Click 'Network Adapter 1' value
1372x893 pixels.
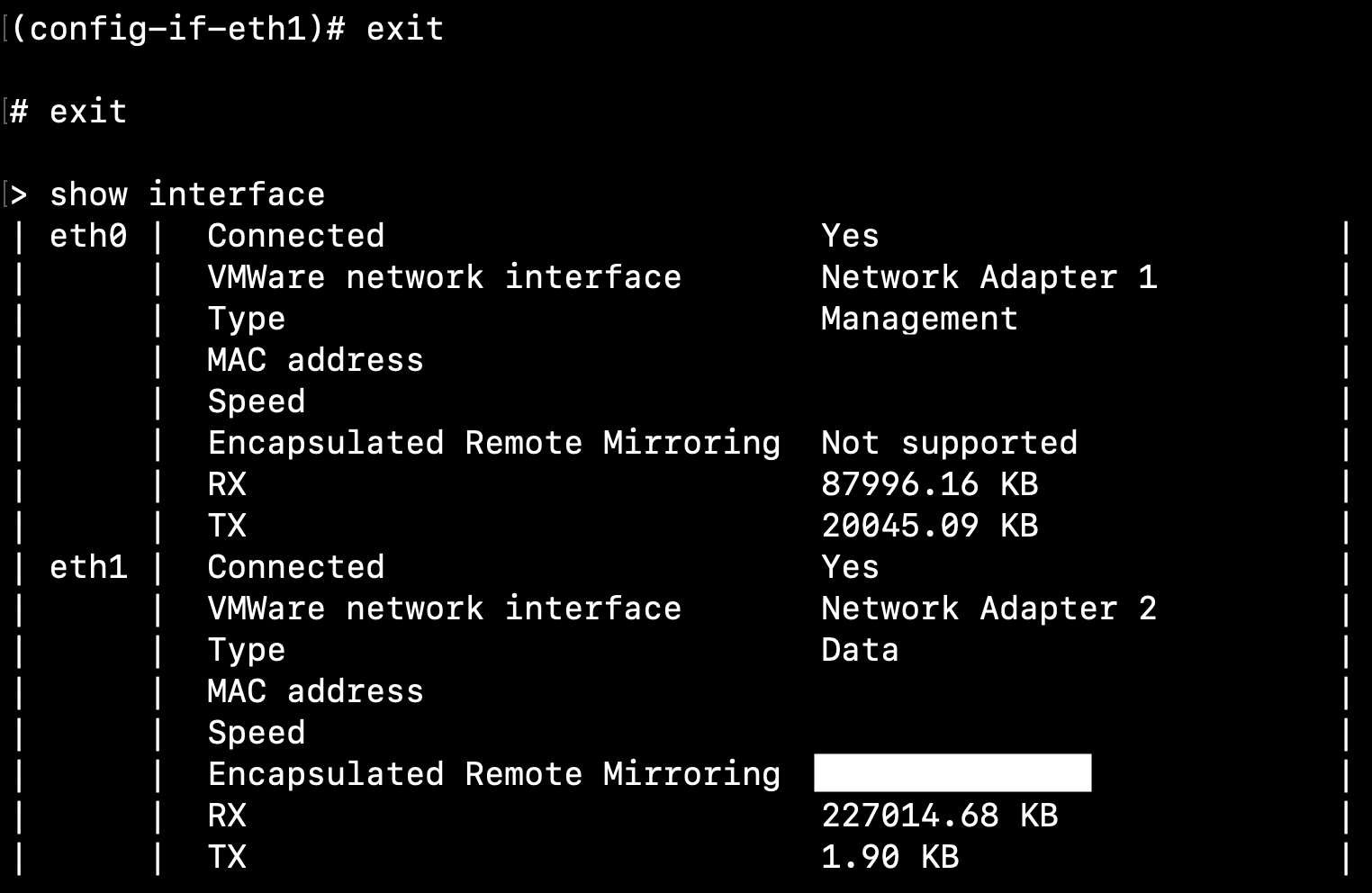[x=988, y=277]
